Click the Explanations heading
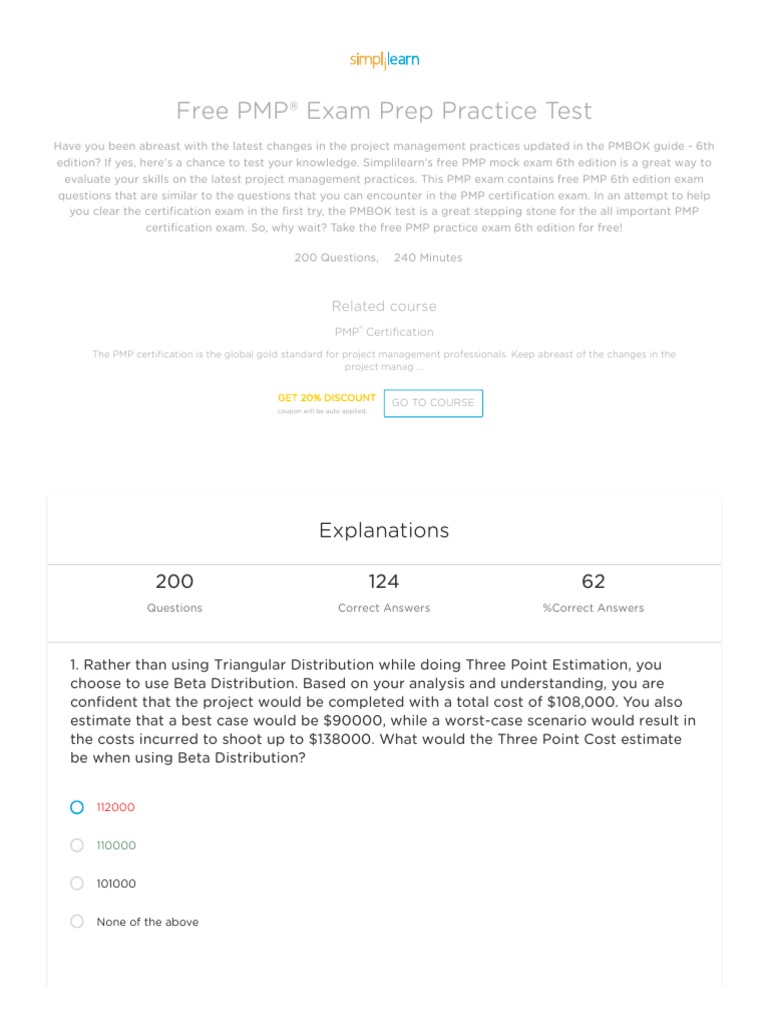768x1024 pixels. point(384,531)
